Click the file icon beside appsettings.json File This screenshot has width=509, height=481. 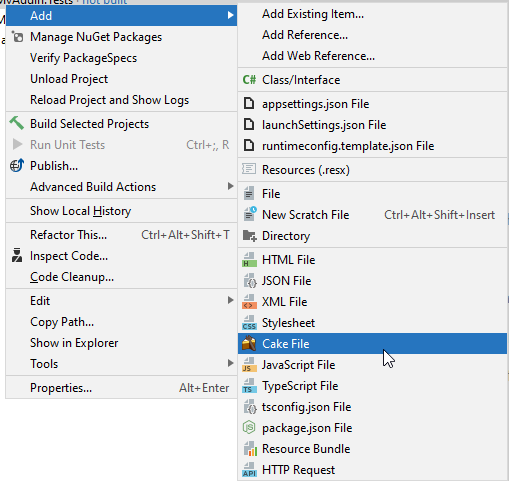click(249, 103)
